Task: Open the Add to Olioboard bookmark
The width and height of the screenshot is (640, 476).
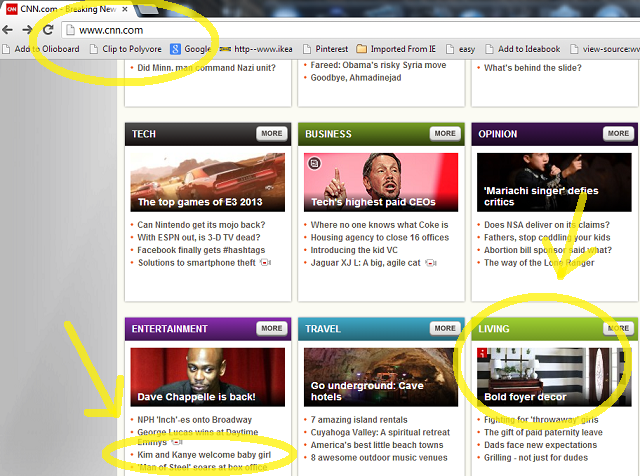Action: point(41,49)
